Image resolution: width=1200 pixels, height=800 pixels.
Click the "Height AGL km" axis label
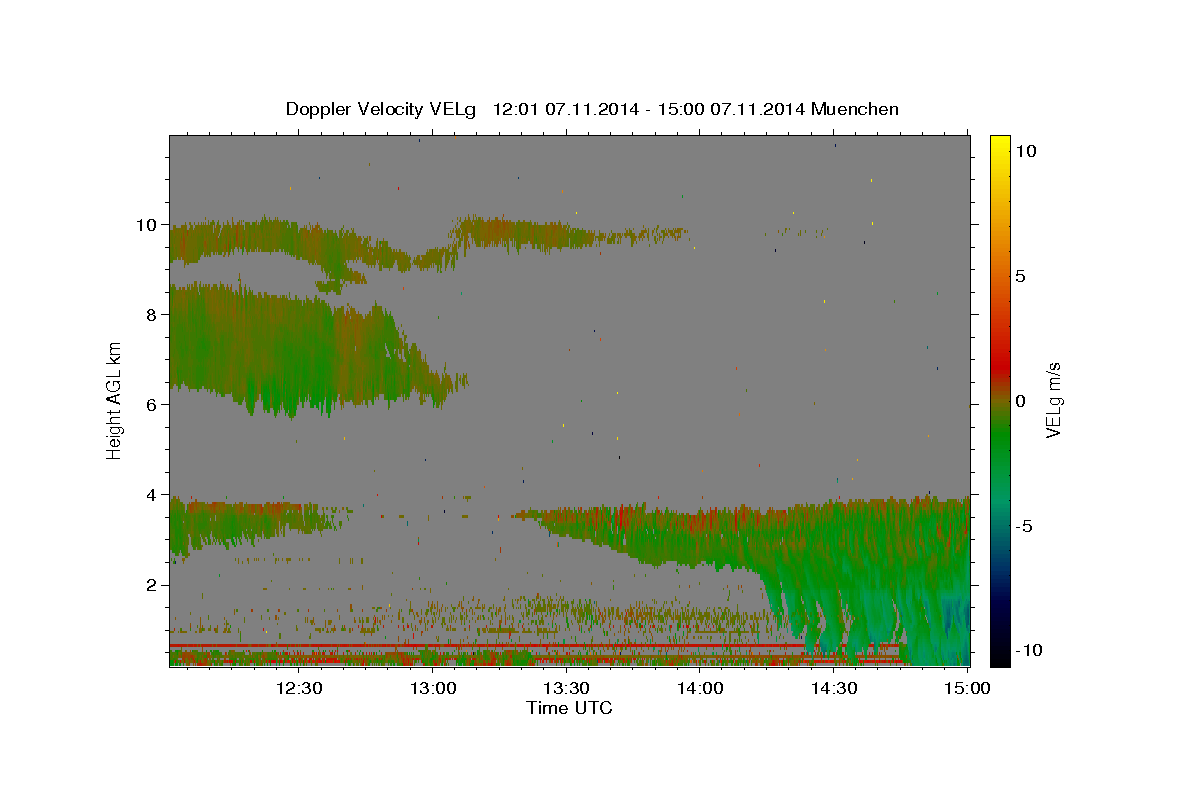pos(115,400)
